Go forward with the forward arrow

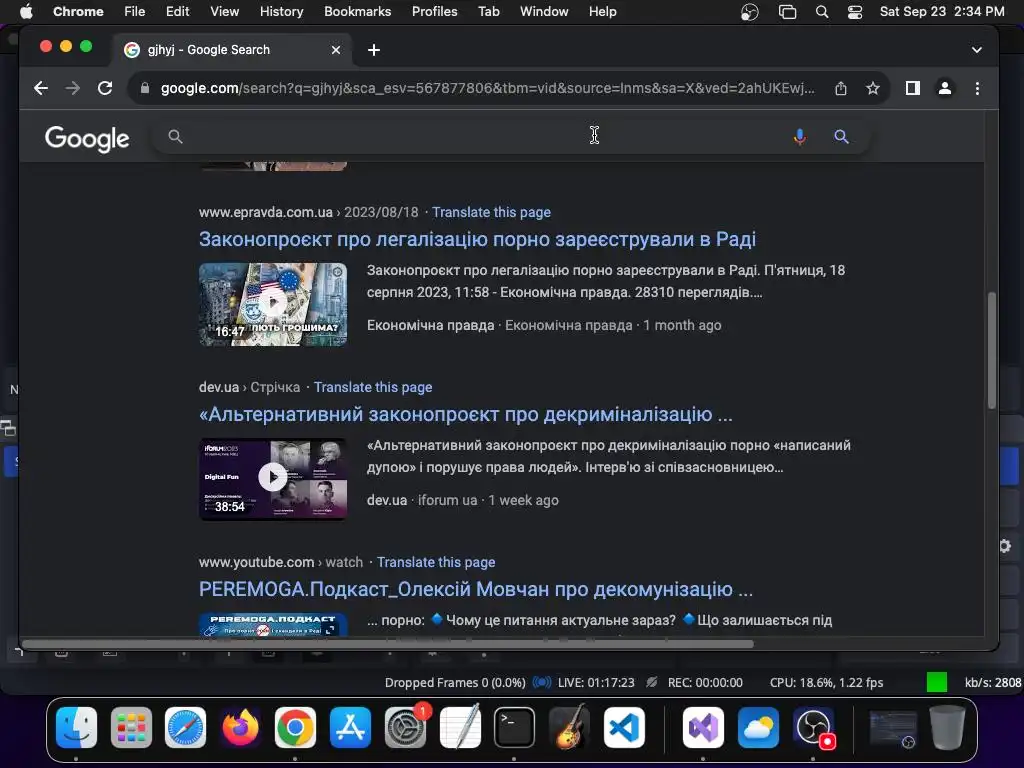[72, 88]
